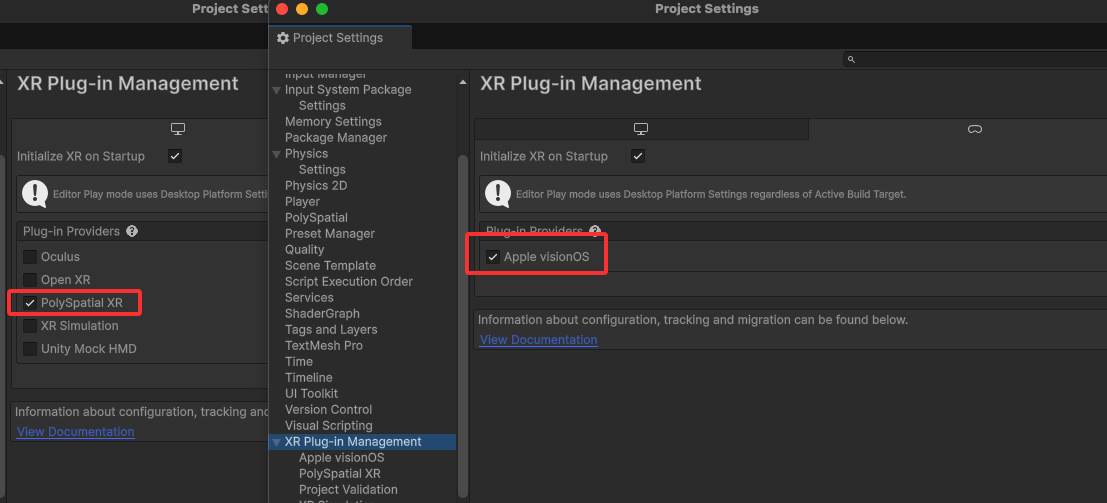Image resolution: width=1107 pixels, height=503 pixels.
Task: Uncheck the PolySpatial XR provider checkbox
Action: click(x=30, y=303)
